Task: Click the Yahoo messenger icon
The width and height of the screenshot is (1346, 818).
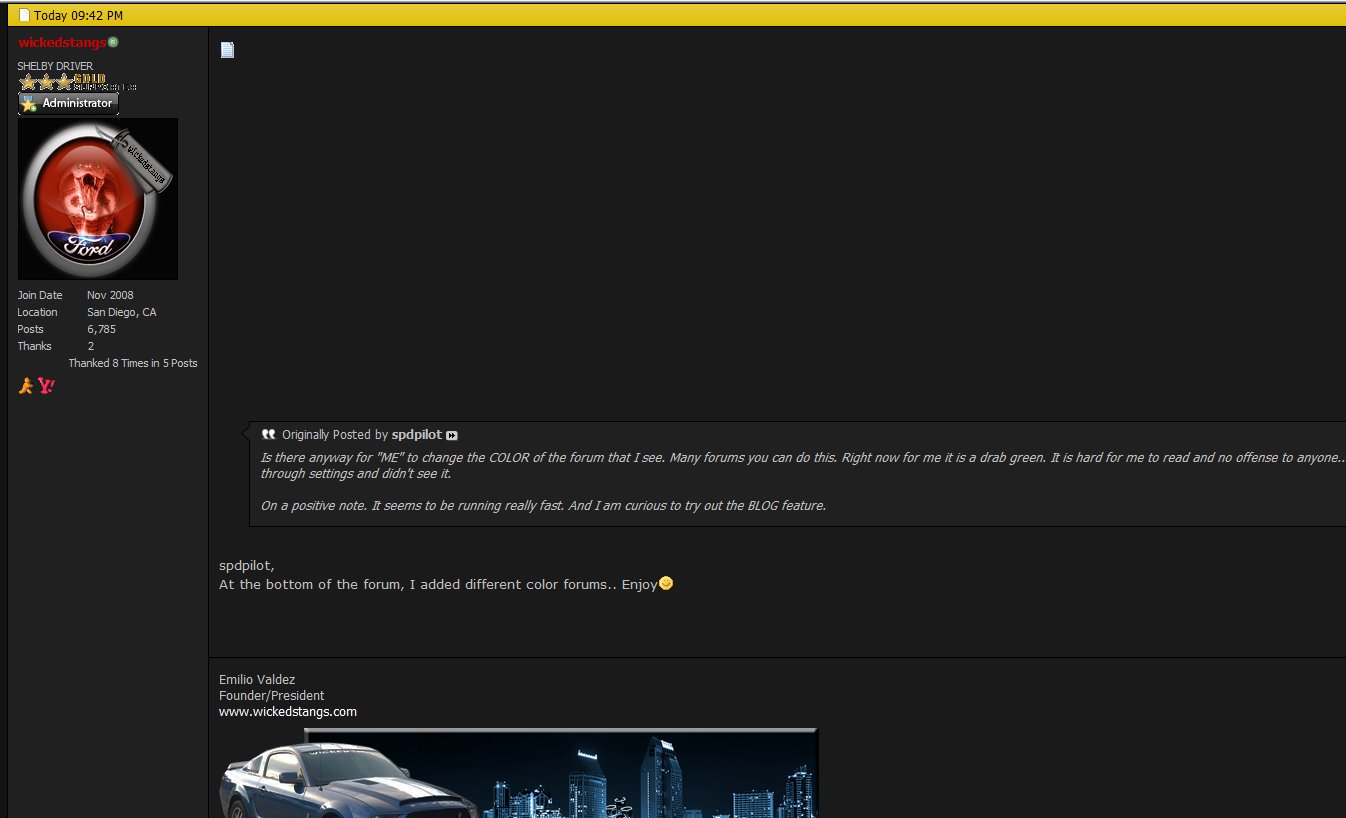Action: point(46,385)
